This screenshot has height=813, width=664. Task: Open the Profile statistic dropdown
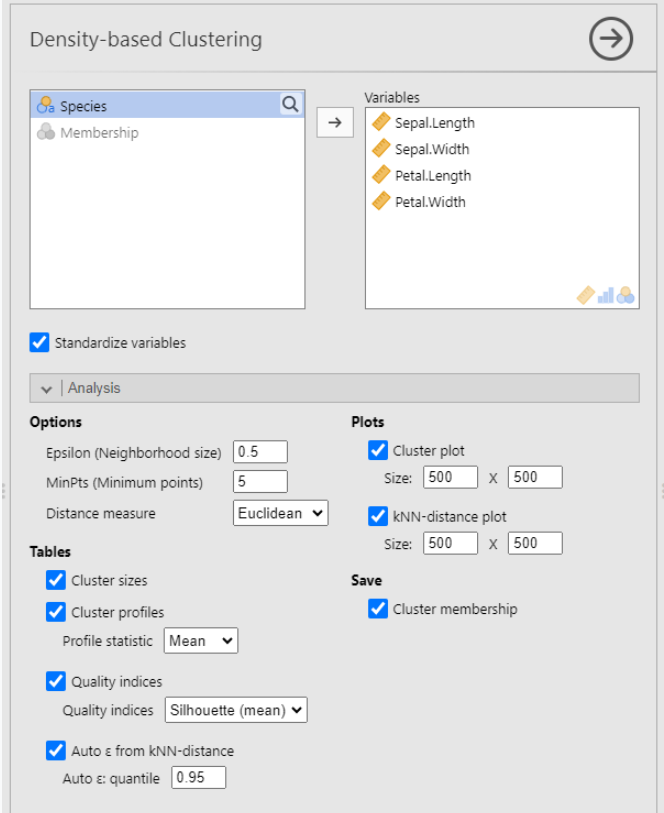[201, 641]
